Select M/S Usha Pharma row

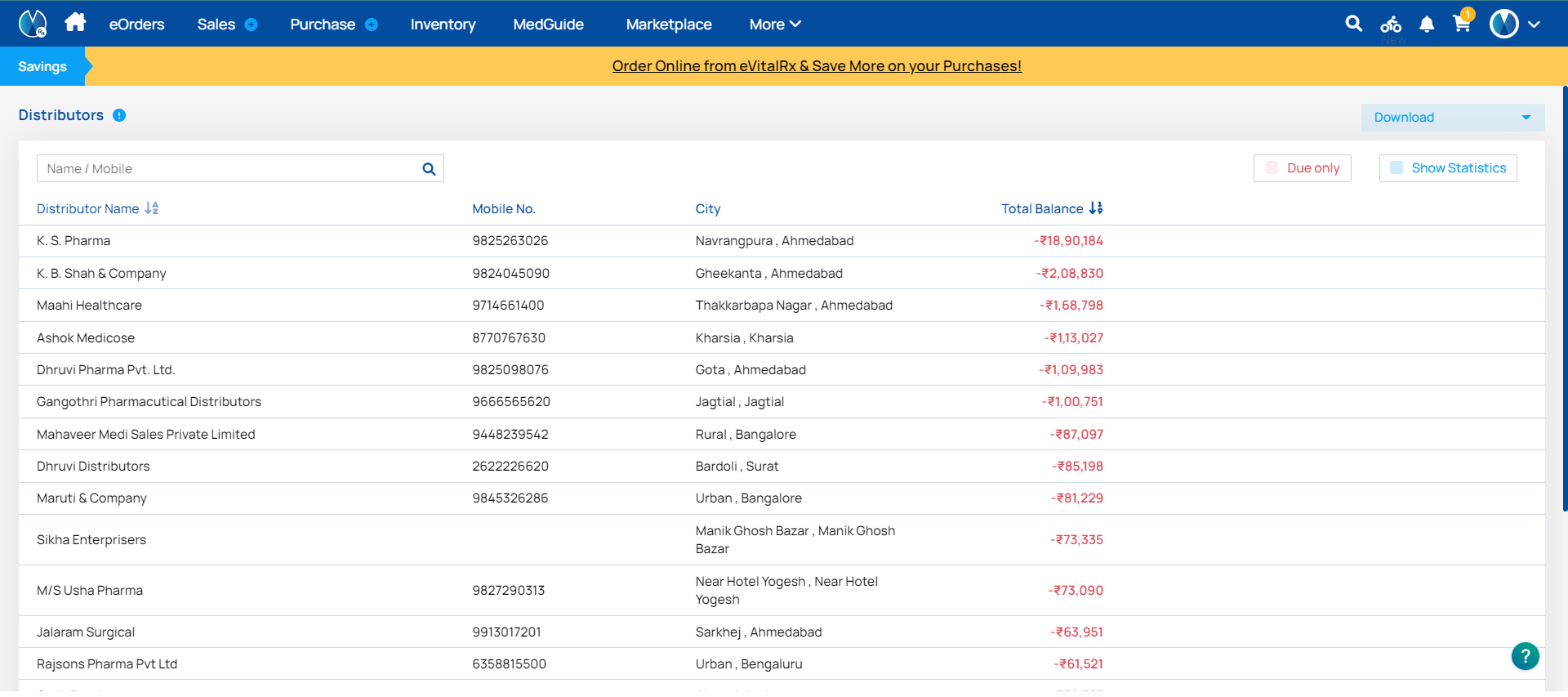[x=782, y=591]
